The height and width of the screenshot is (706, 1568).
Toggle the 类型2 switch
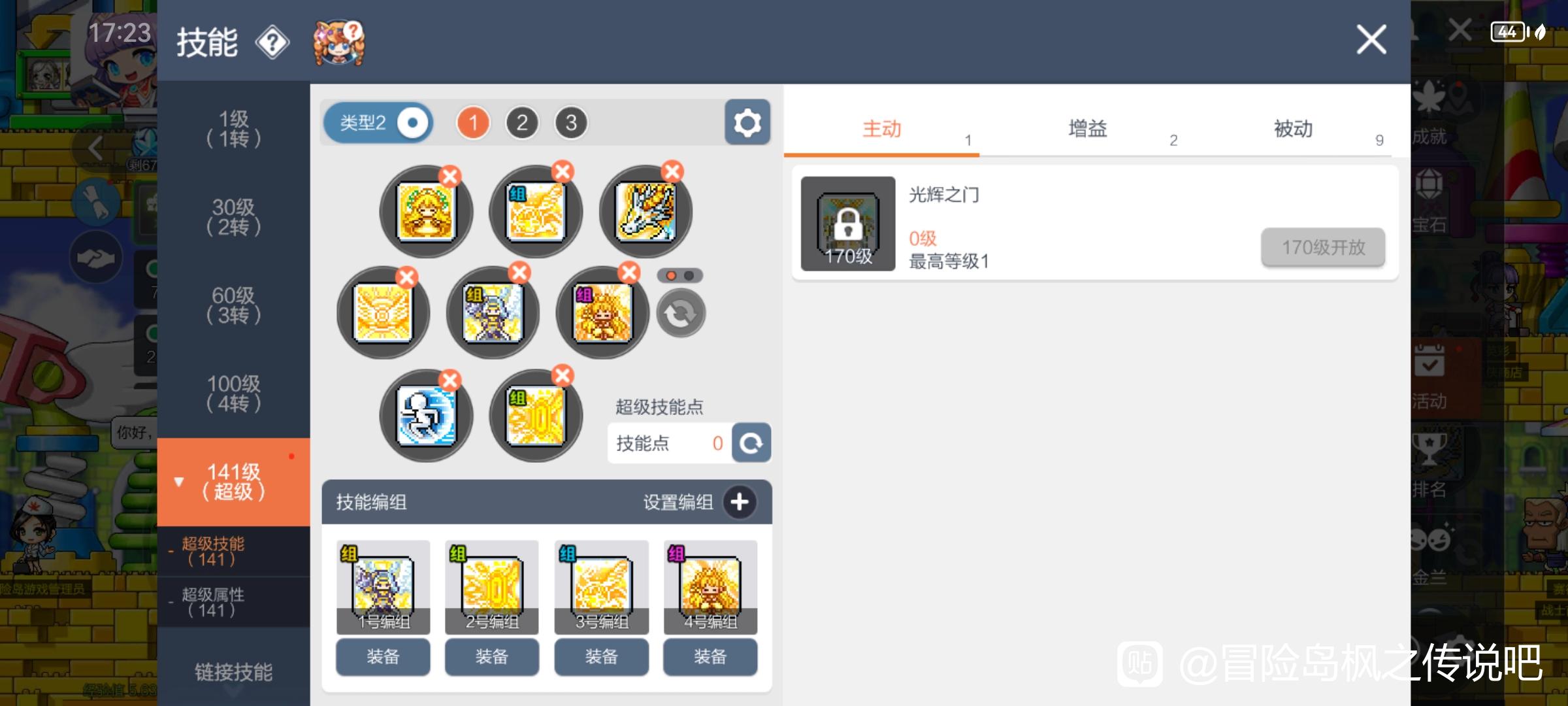tap(378, 122)
